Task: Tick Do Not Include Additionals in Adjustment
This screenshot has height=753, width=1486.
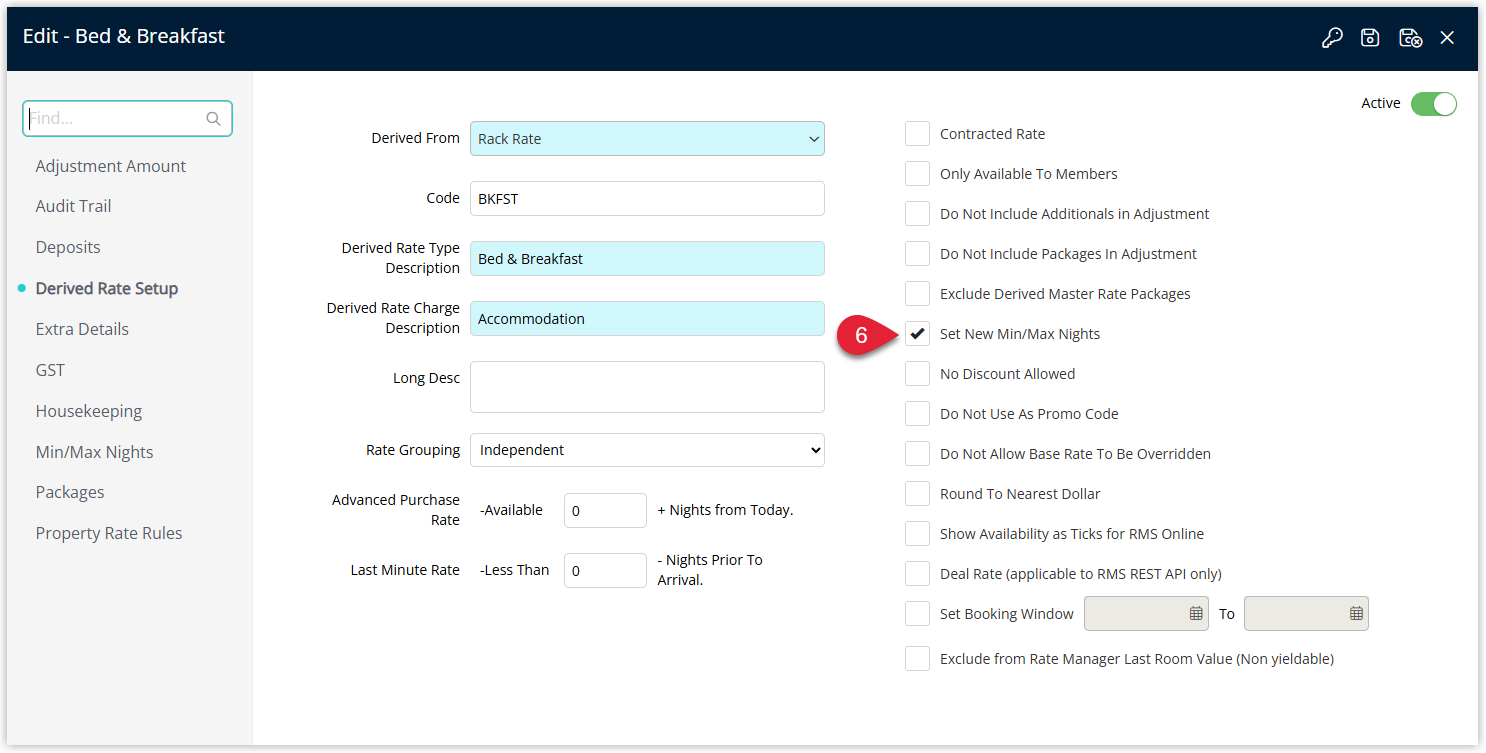Action: [917, 214]
